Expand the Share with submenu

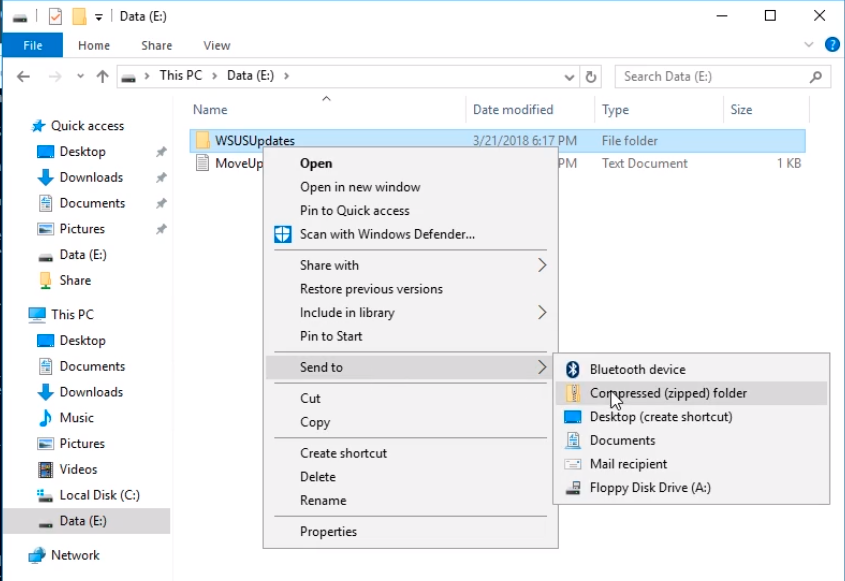pos(411,265)
